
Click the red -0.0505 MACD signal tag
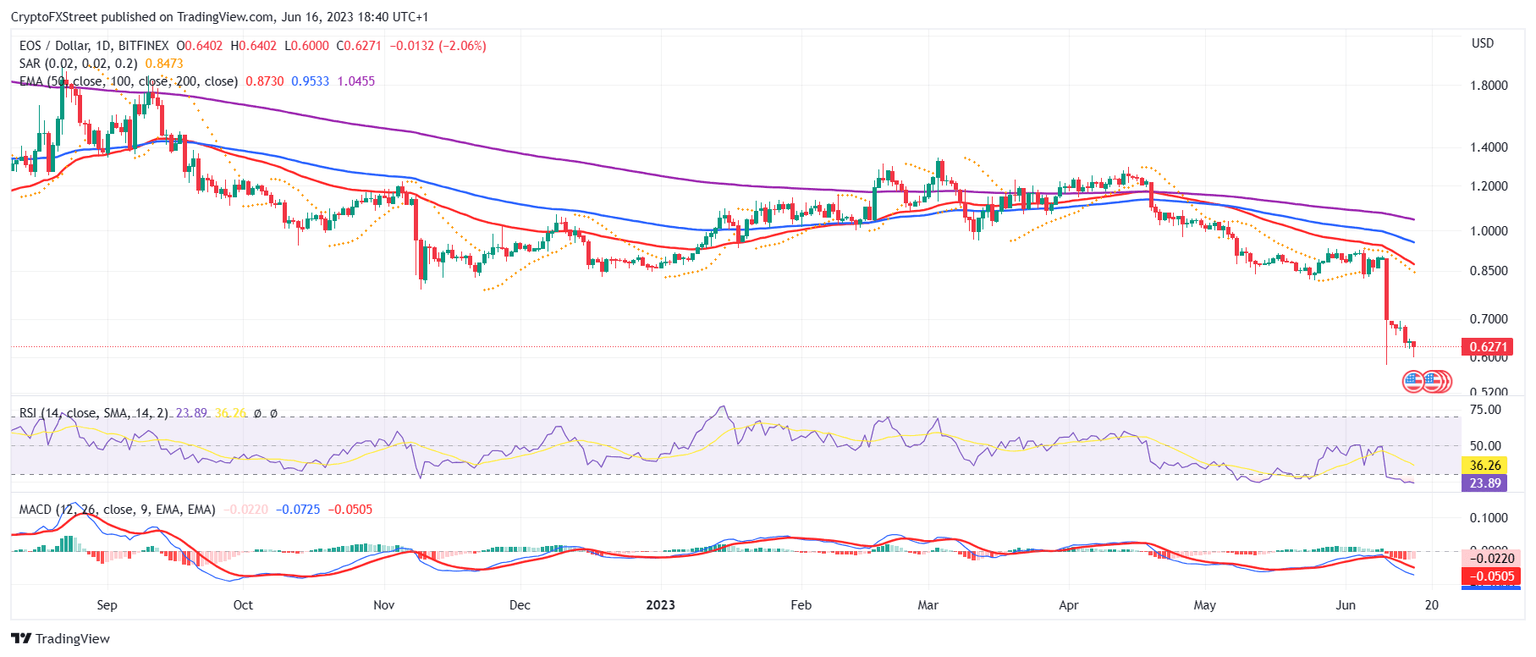click(x=1489, y=576)
